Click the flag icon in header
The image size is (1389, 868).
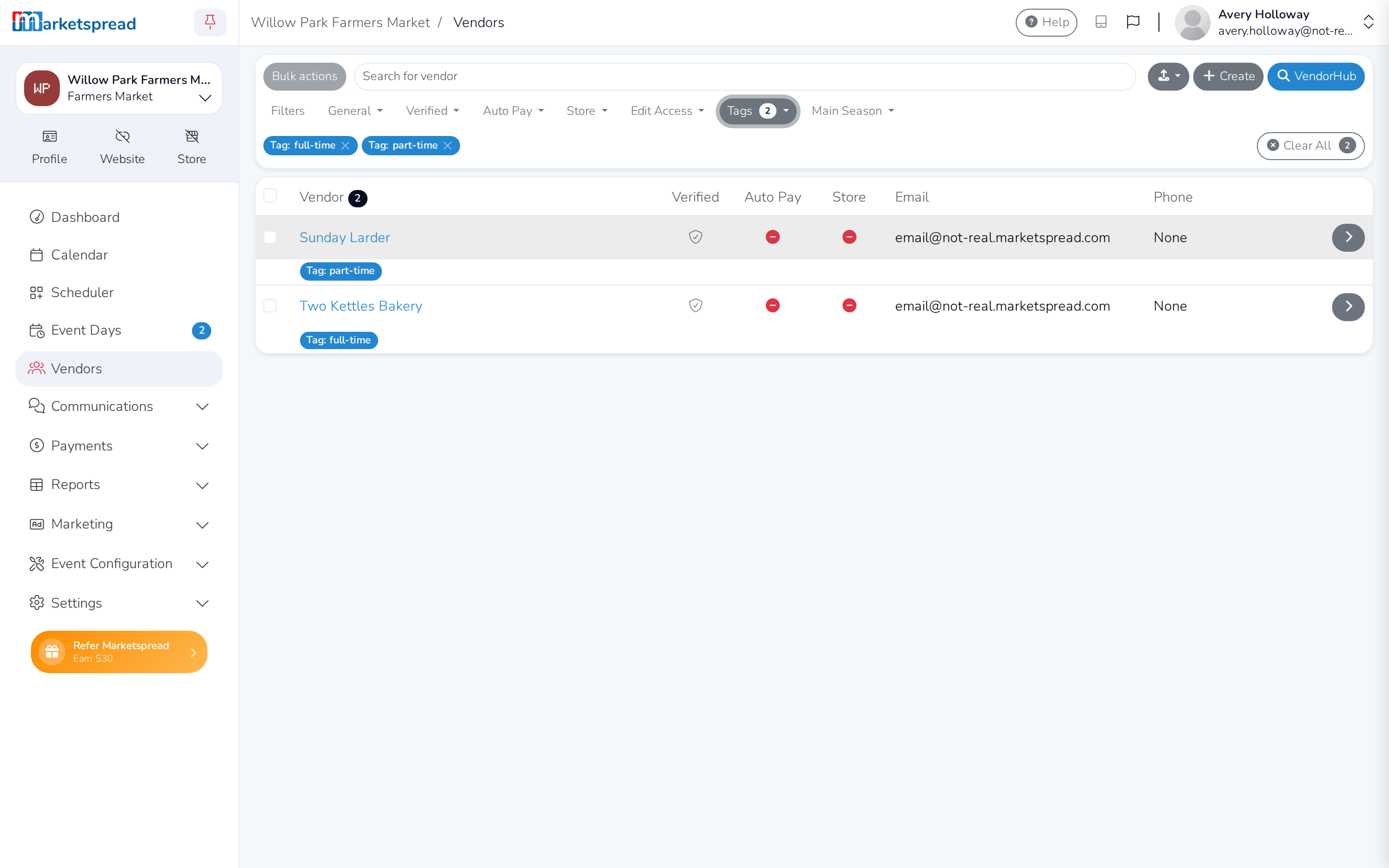(1133, 22)
